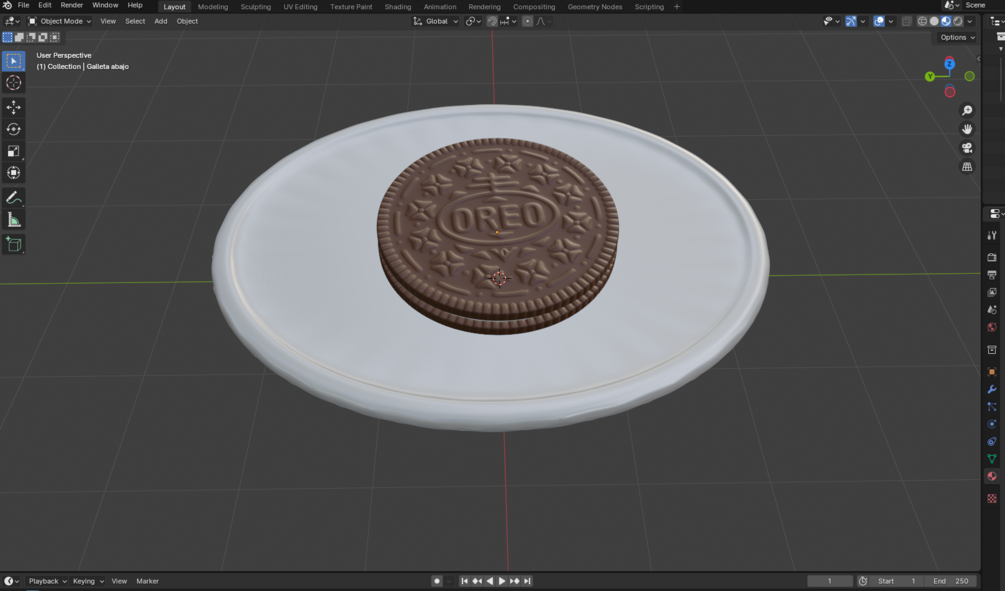Viewport: 1005px width, 591px height.
Task: Open the Render menu
Action: pyautogui.click(x=70, y=5)
